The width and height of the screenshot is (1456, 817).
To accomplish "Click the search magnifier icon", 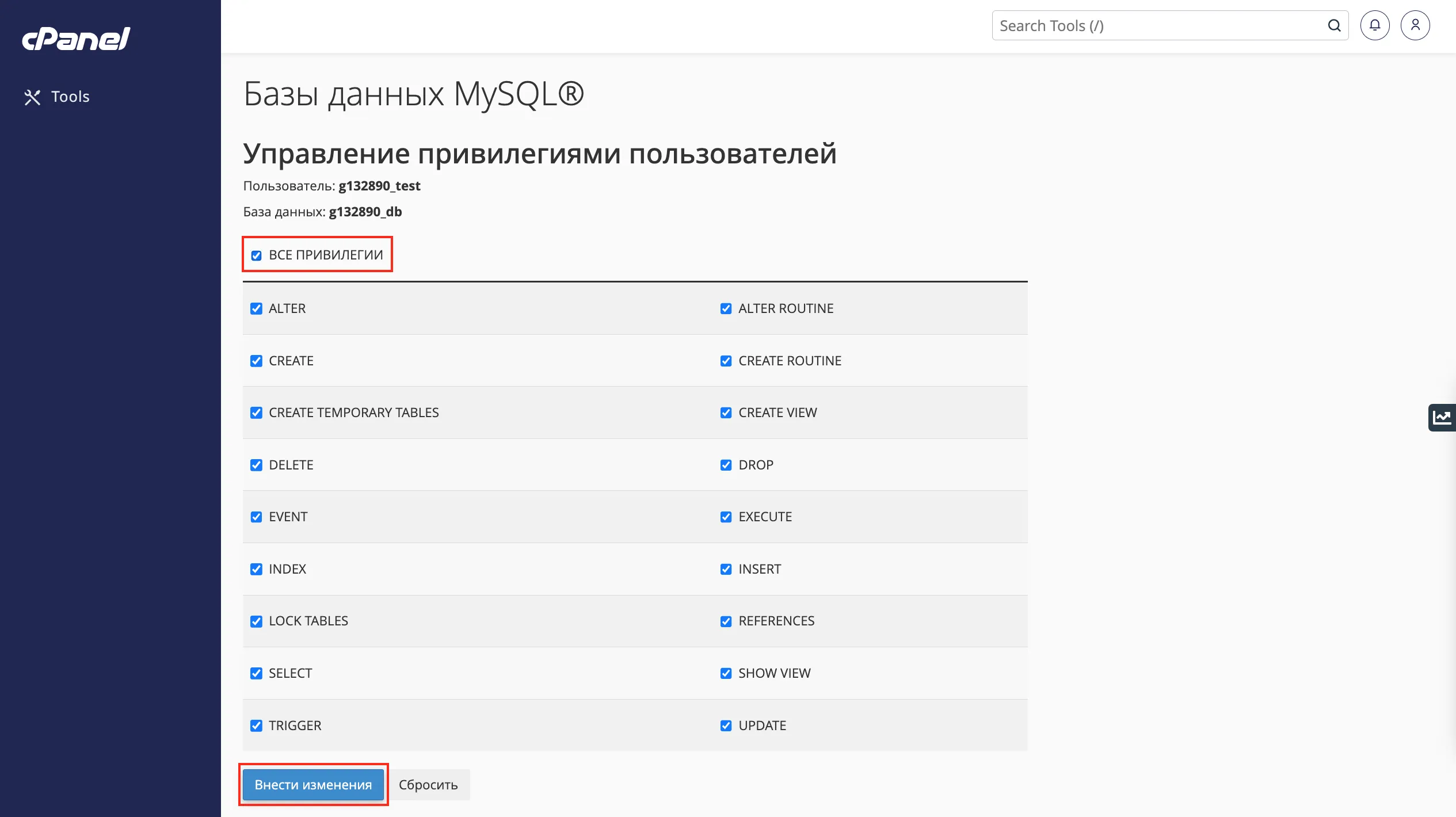I will point(1334,25).
